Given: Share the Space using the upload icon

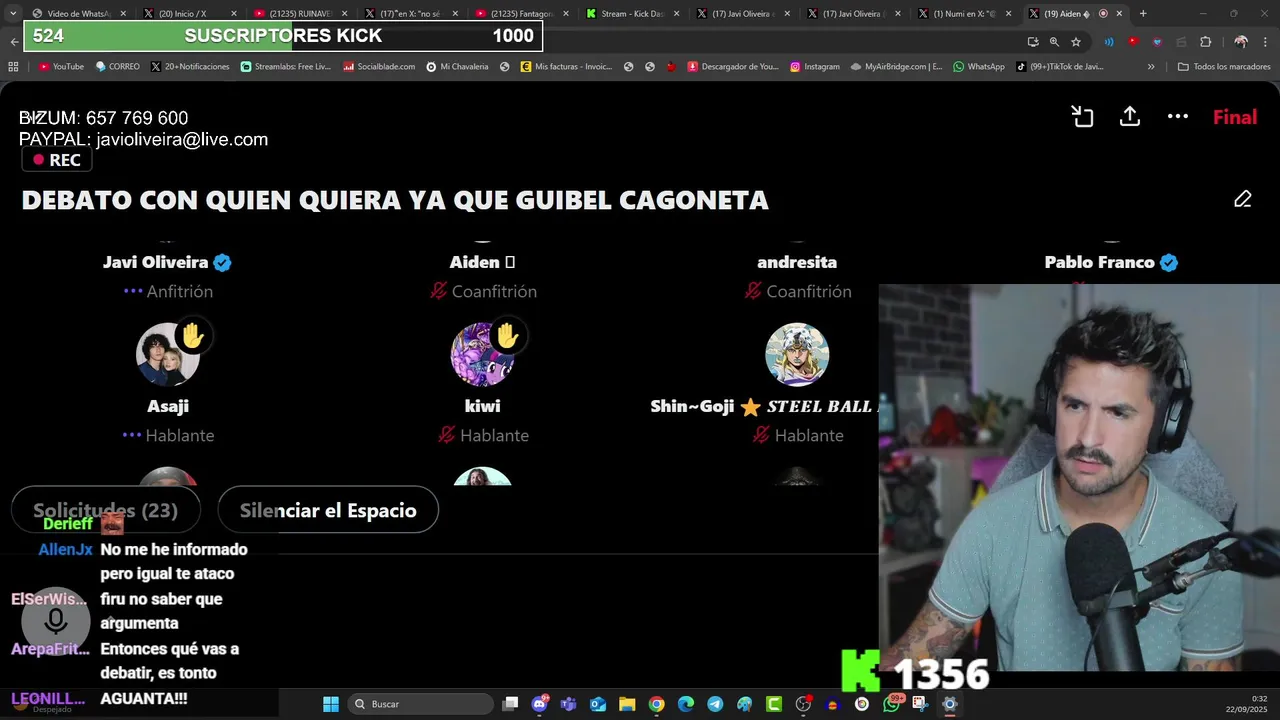Looking at the screenshot, I should click(x=1130, y=117).
